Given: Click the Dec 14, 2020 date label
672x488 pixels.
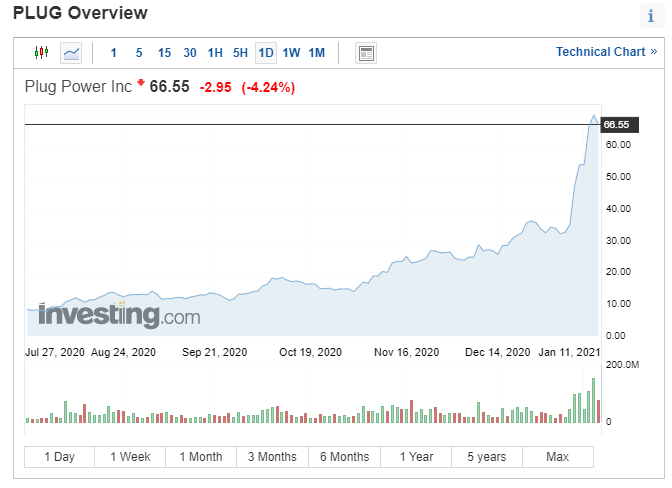Looking at the screenshot, I should coord(498,352).
